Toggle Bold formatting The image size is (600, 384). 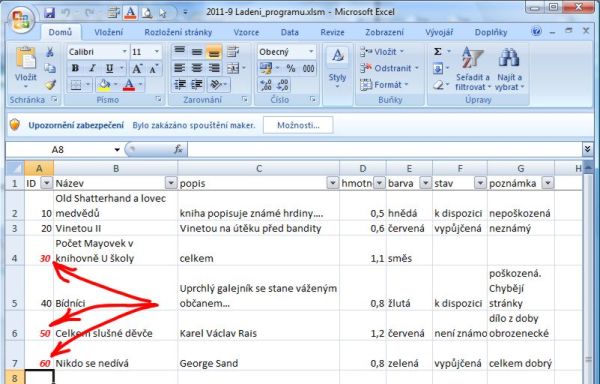[x=75, y=68]
